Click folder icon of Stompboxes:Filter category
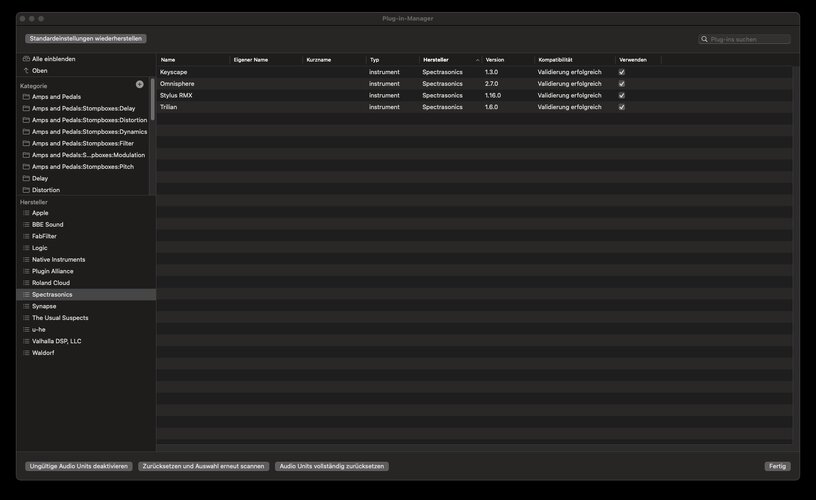The width and height of the screenshot is (816, 500). 26,144
